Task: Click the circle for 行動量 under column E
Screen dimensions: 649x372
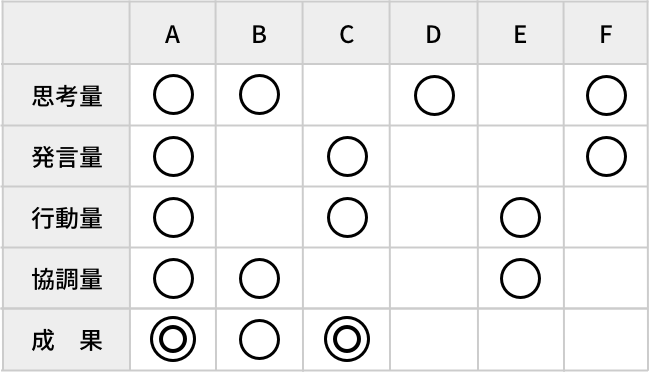Action: point(520,217)
